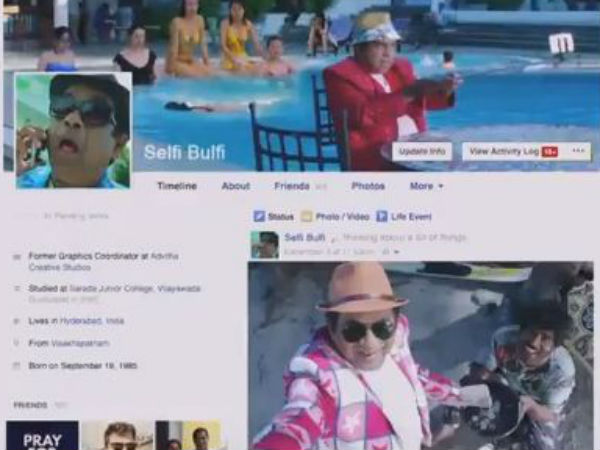Open the profile picture thumbnail
The width and height of the screenshot is (600, 450).
(x=73, y=130)
